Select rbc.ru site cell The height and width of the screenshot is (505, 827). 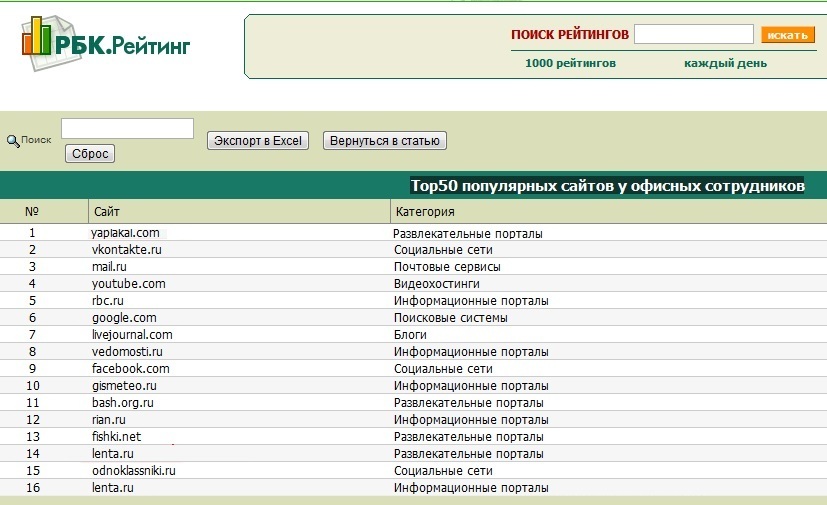point(108,301)
